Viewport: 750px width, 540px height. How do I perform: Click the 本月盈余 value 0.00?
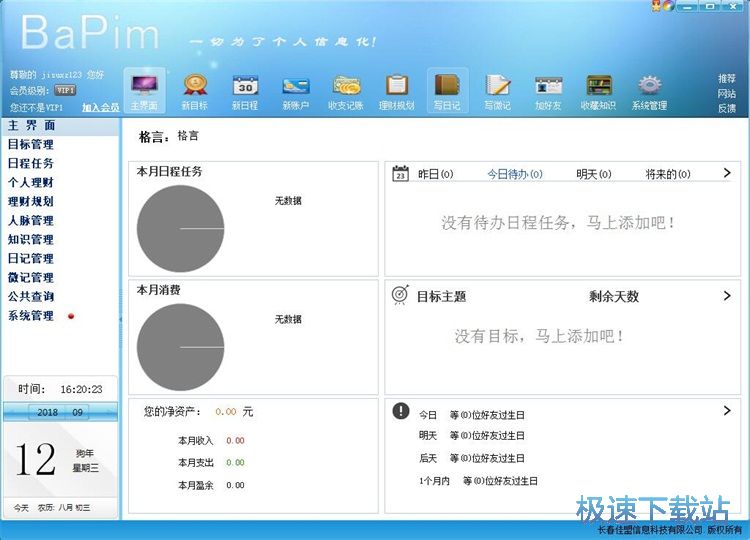pyautogui.click(x=235, y=485)
